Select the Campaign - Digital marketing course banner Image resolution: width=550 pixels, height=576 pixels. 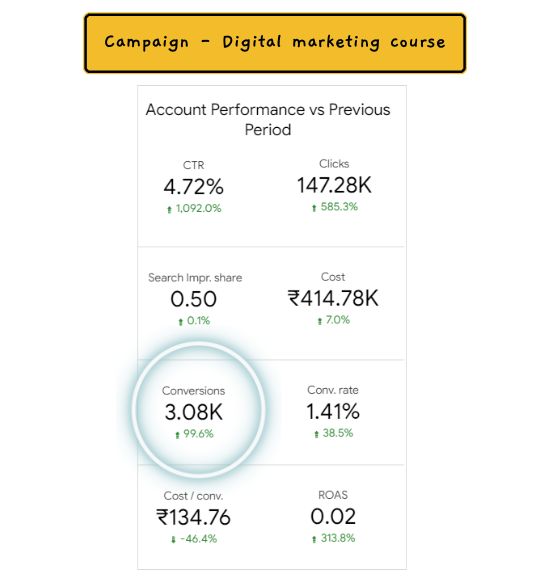275,43
